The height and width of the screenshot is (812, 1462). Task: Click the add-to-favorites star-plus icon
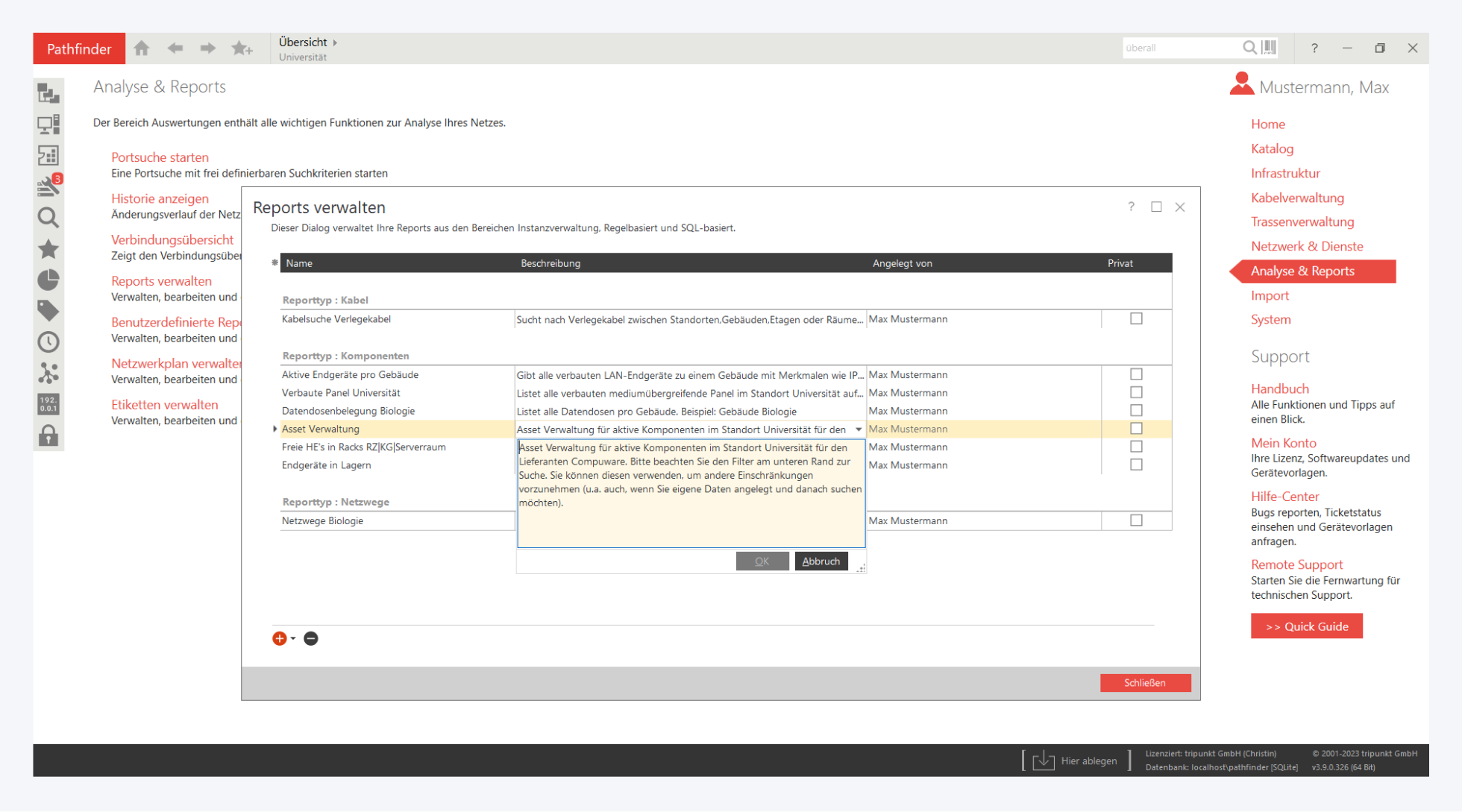(x=242, y=48)
